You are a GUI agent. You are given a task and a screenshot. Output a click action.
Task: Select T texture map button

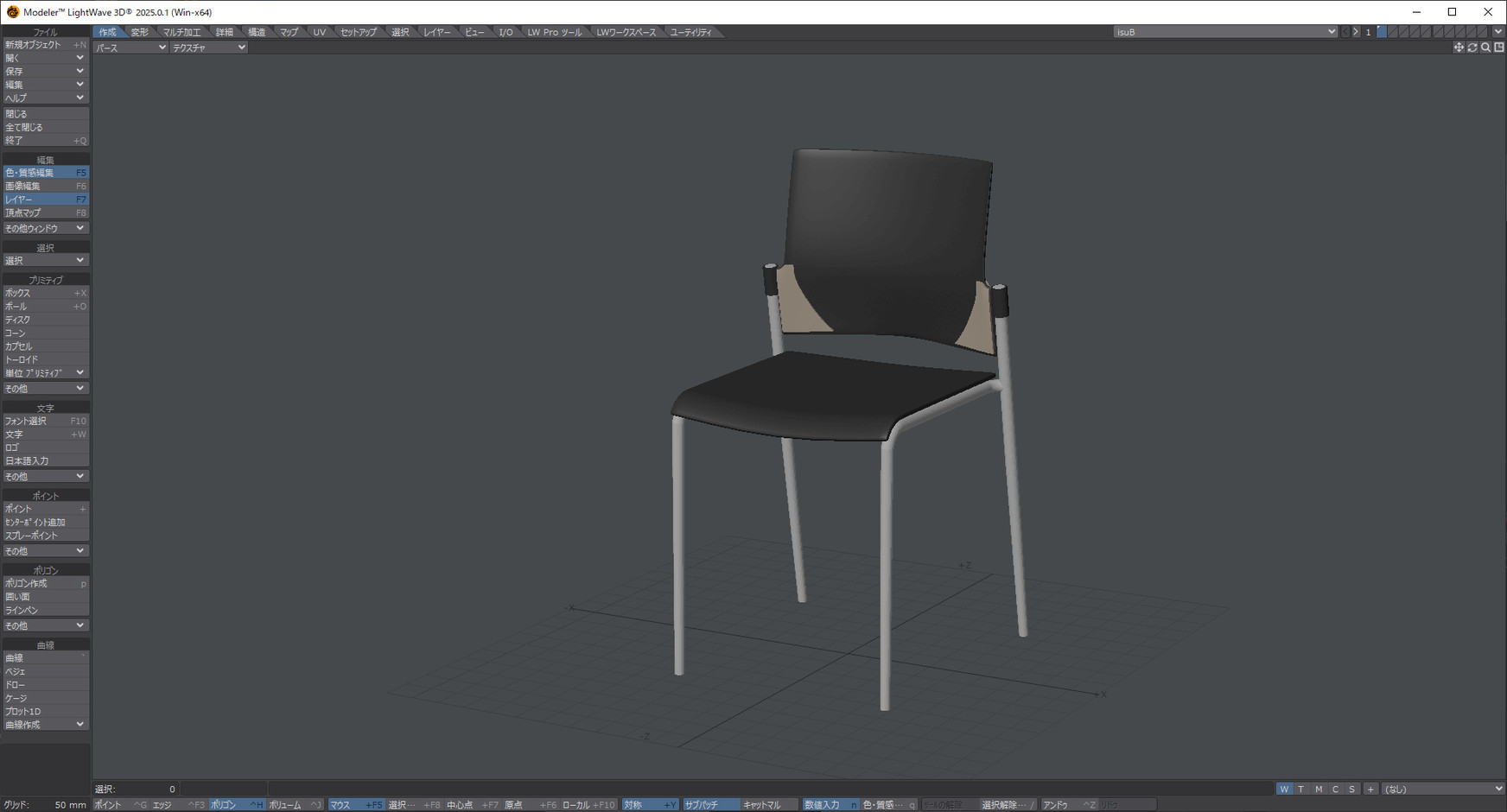(1301, 789)
